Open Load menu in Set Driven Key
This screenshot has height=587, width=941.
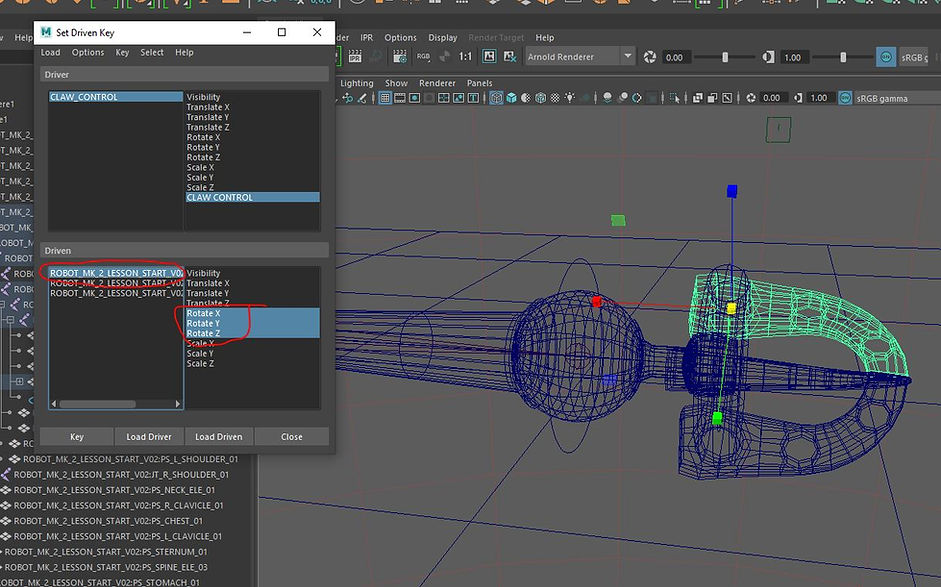pyautogui.click(x=50, y=52)
